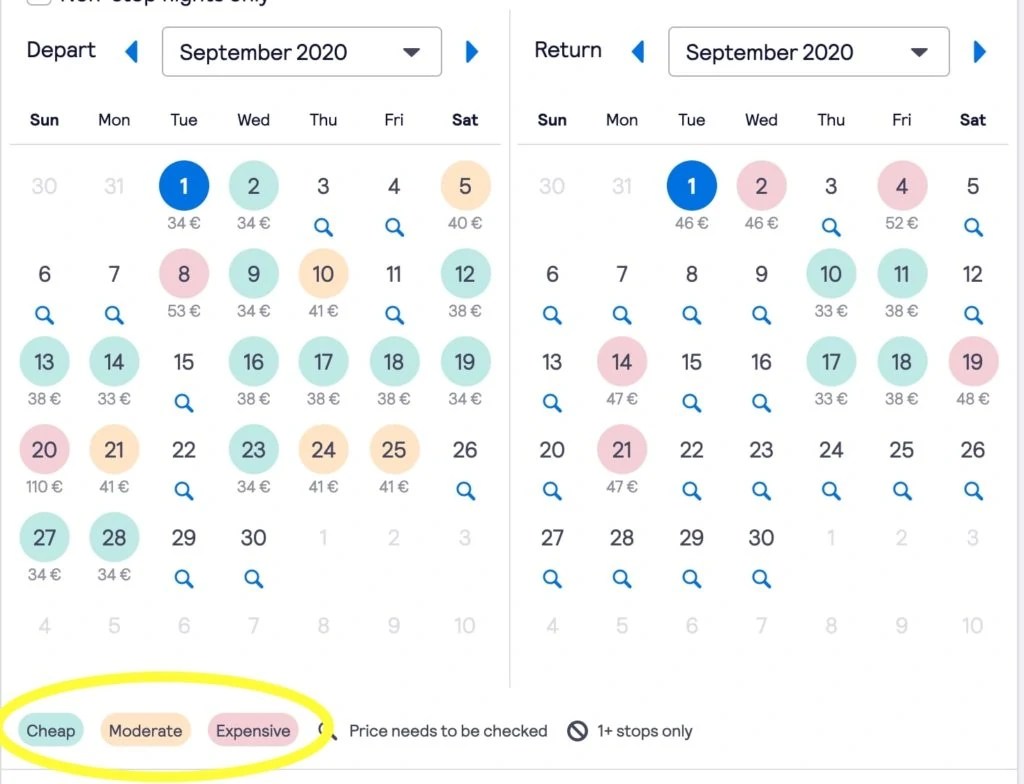Click the Moderate legend badge
The width and height of the screenshot is (1024, 784).
[x=146, y=731]
